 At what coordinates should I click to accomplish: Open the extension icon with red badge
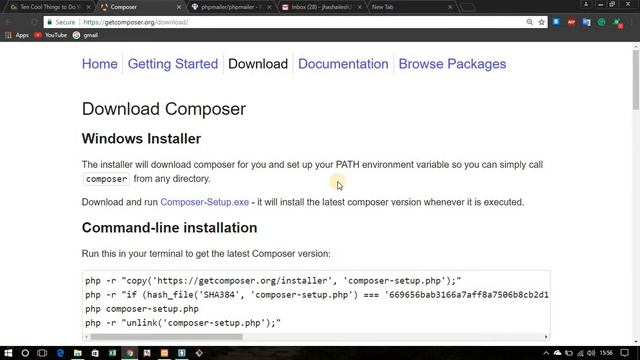coord(618,23)
